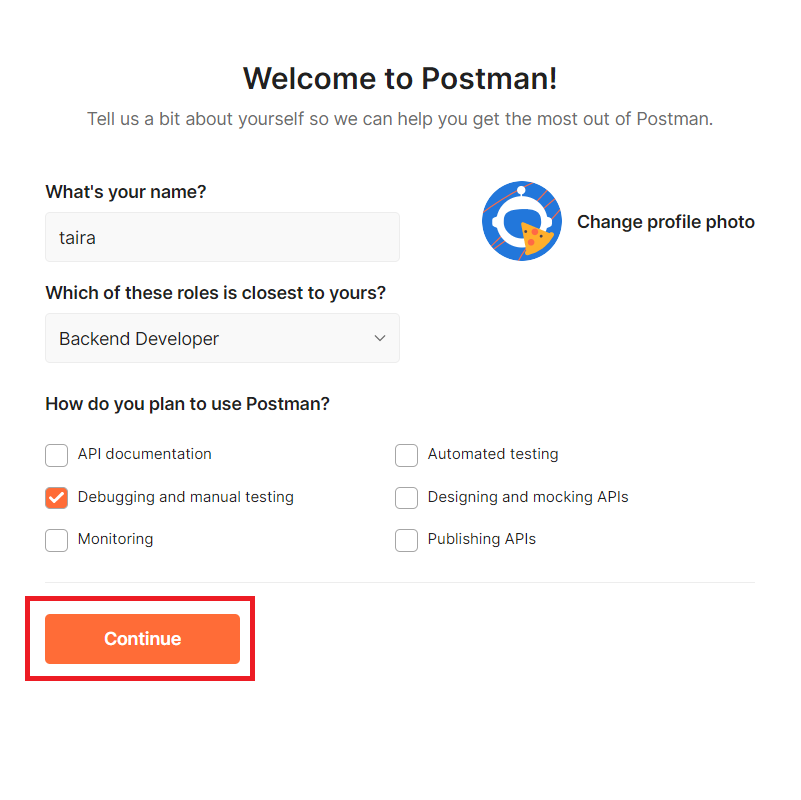Toggle the Publishing APIs checkbox
Viewport: 801px width, 800px height.
[x=406, y=540]
